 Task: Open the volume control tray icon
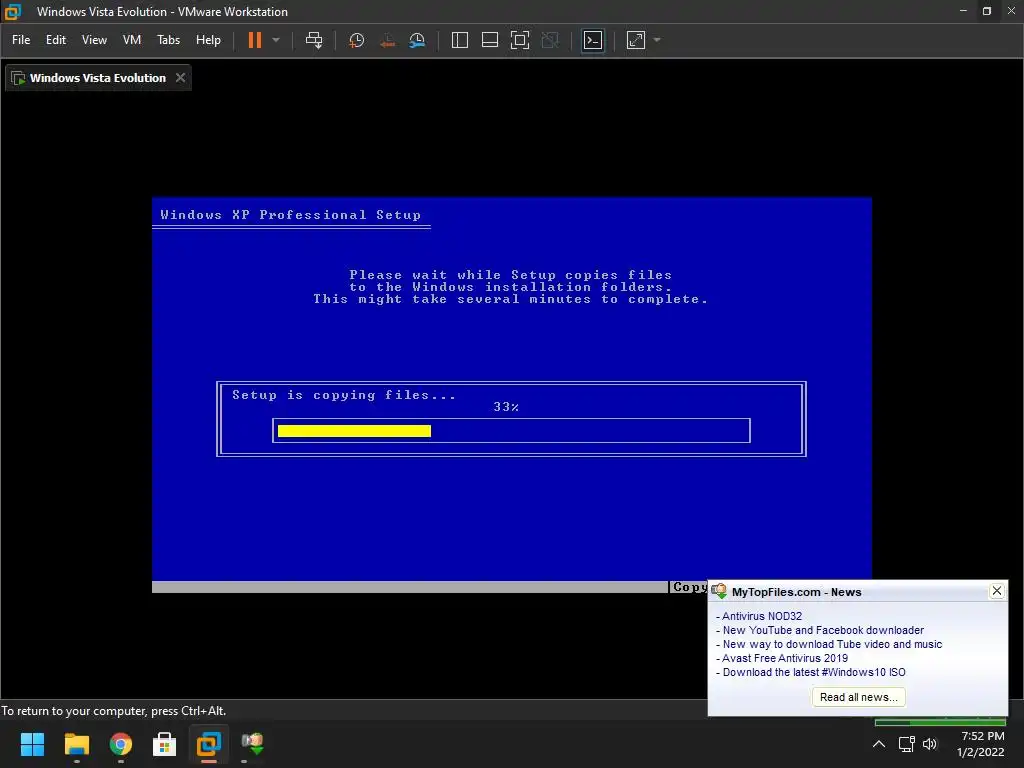(930, 744)
